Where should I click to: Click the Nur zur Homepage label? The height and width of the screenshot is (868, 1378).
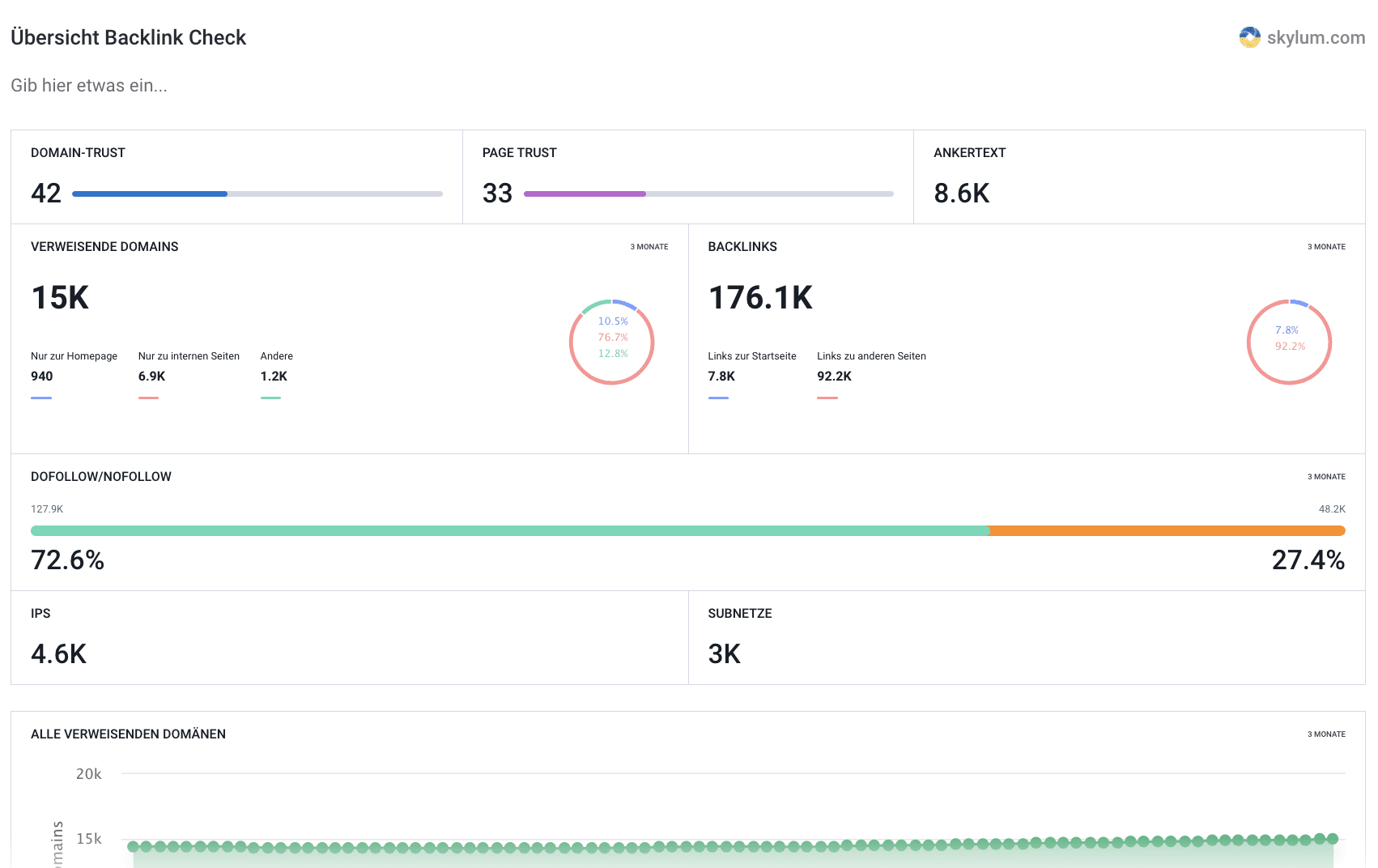click(74, 356)
